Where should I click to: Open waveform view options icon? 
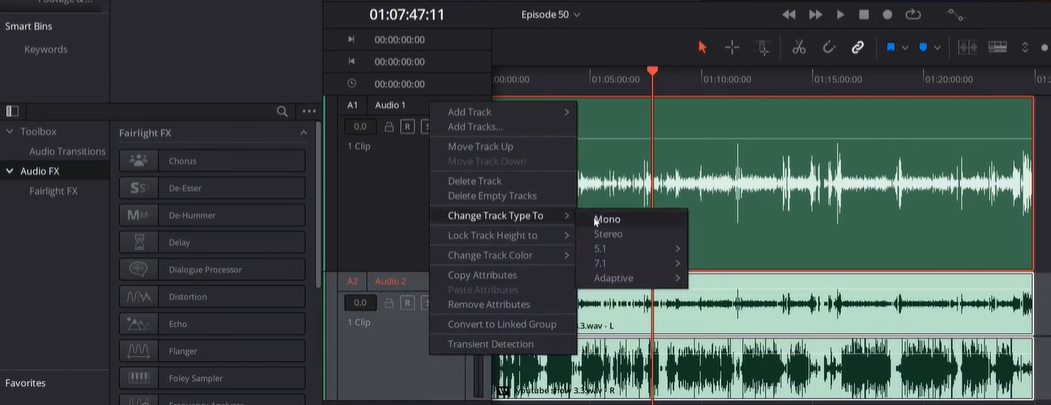(967, 48)
